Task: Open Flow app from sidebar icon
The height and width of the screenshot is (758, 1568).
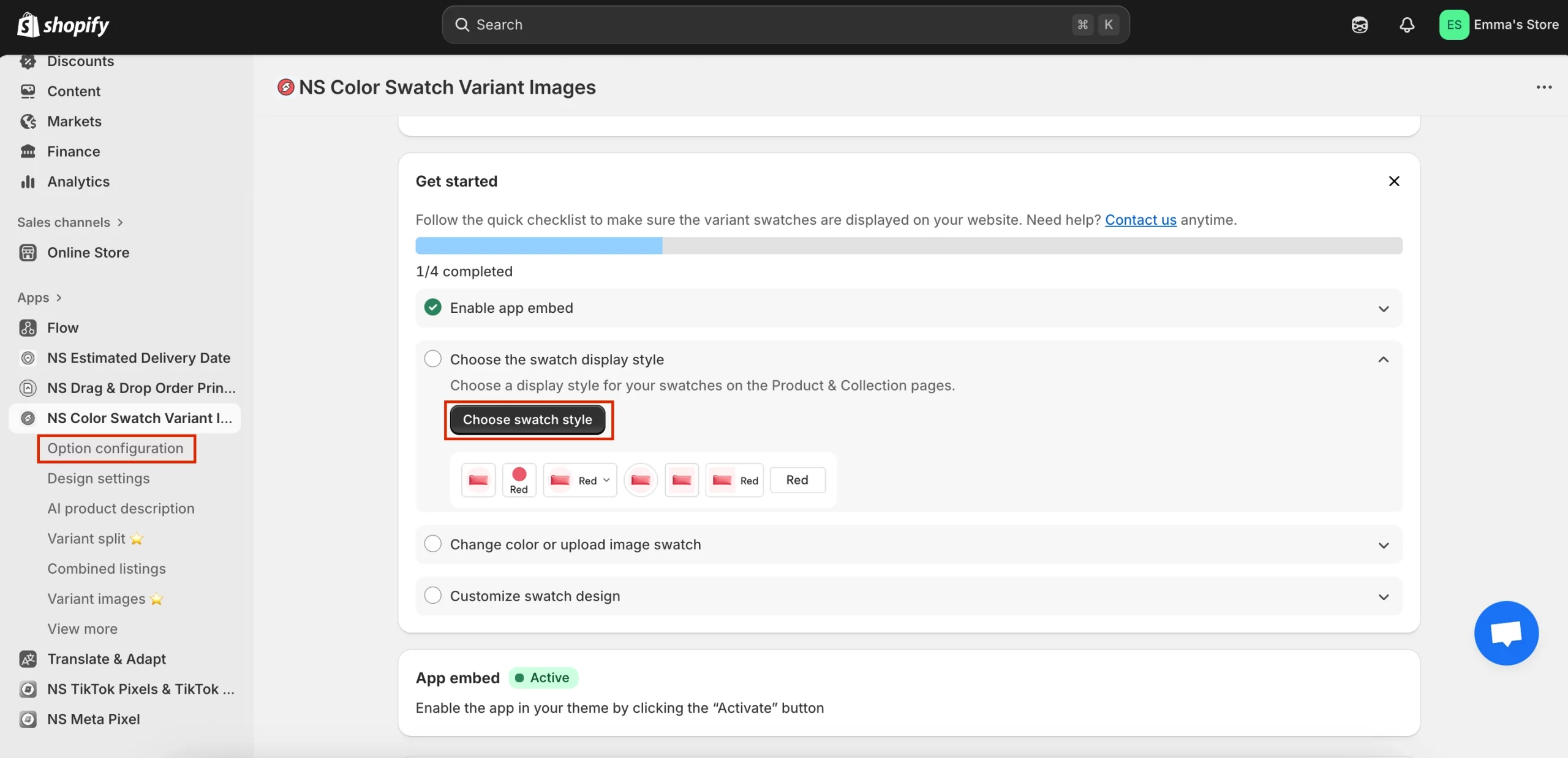Action: 28,328
